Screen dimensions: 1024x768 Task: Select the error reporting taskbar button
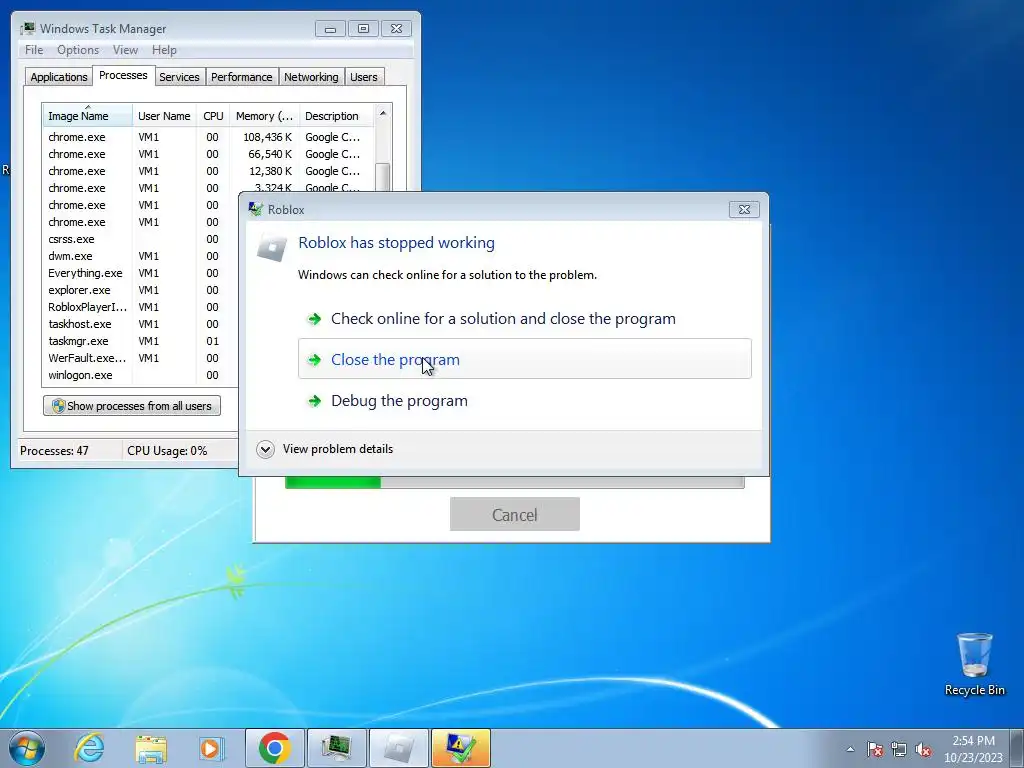point(460,748)
